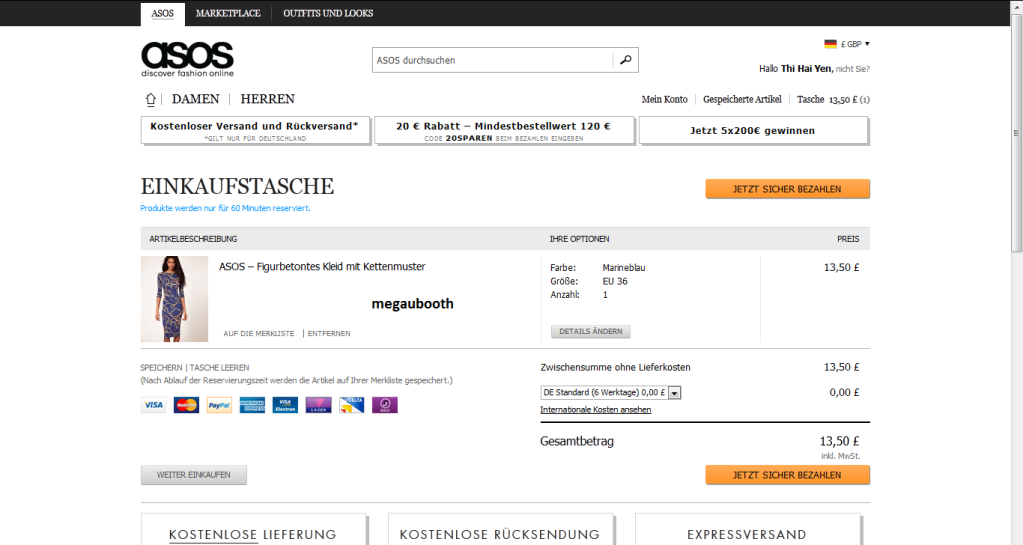
Task: Open Internationale Kosten ansehen link
Action: pyautogui.click(x=596, y=410)
